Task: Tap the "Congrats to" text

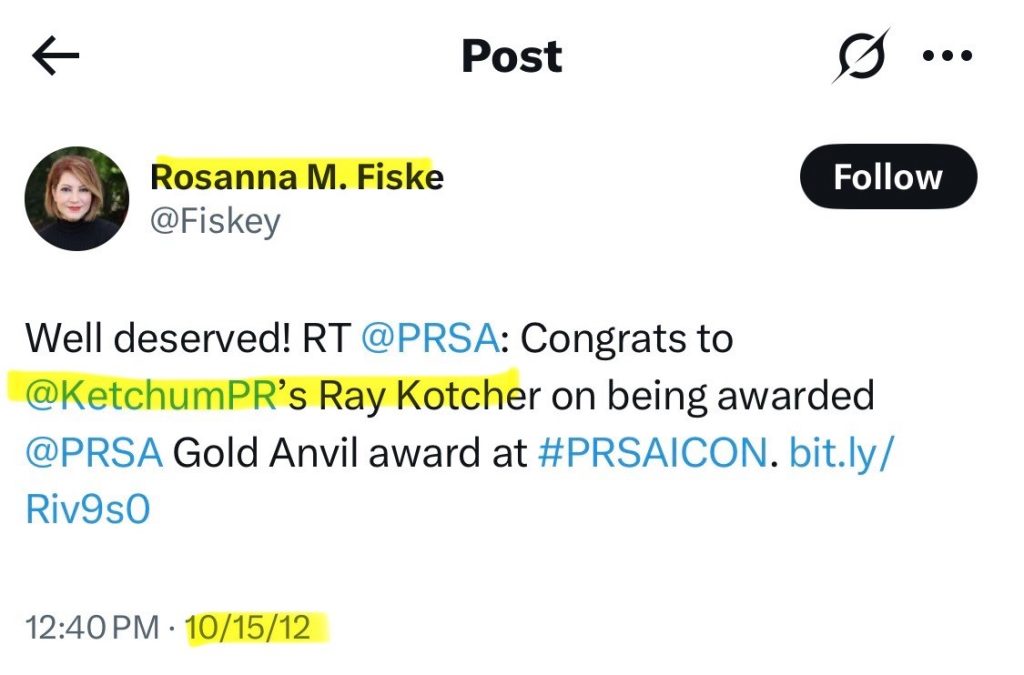Action: click(x=627, y=338)
